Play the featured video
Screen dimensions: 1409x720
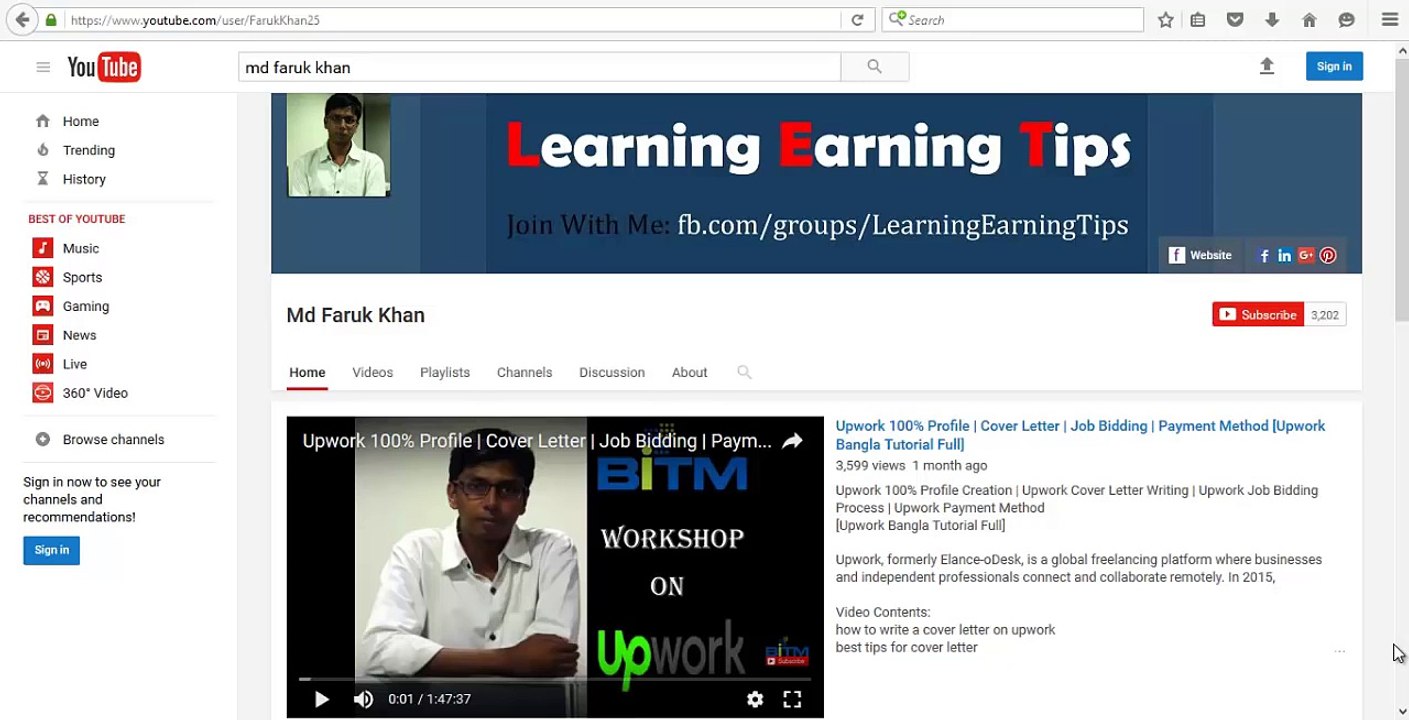click(x=322, y=699)
